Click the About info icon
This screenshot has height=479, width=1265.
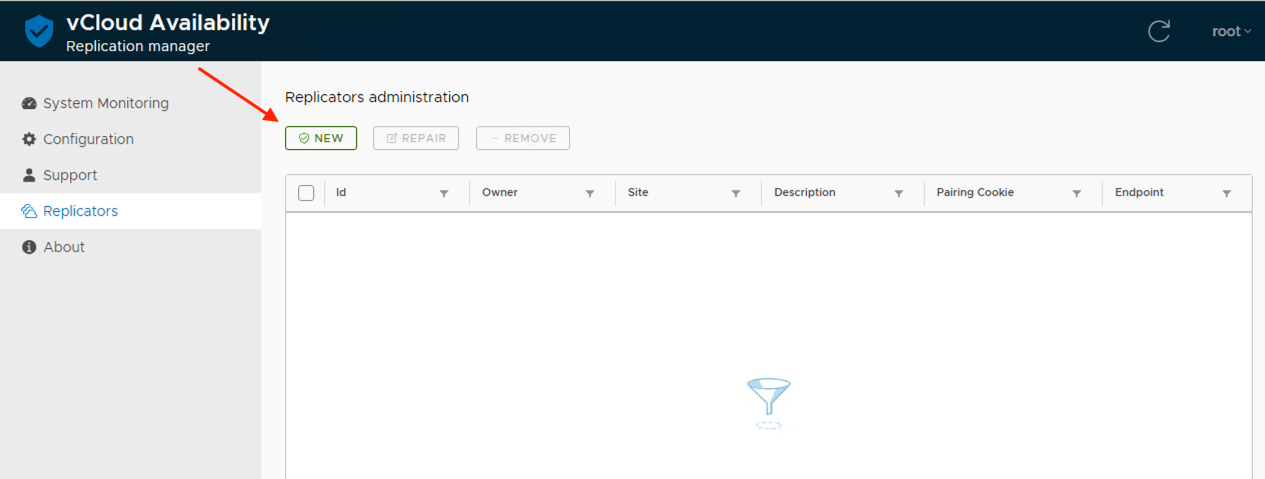pyautogui.click(x=29, y=247)
